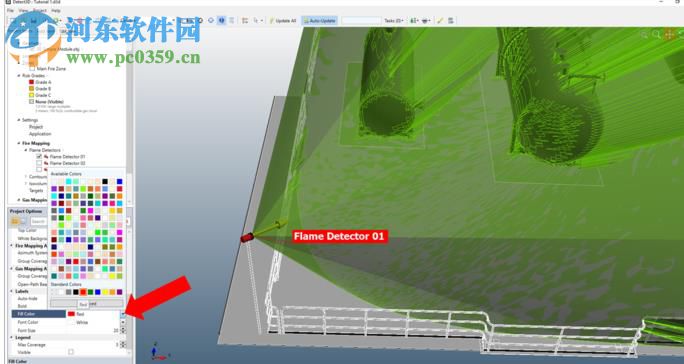Click the red flame detector object in viewport
This screenshot has height=364, width=684.
pos(246,237)
